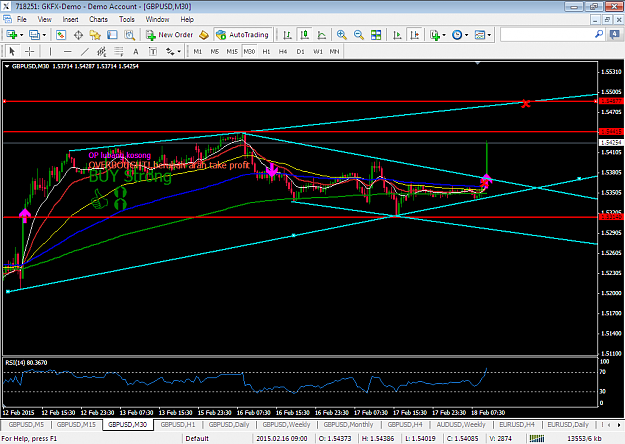
Task: Switch chart to bar chart type
Action: pos(287,35)
